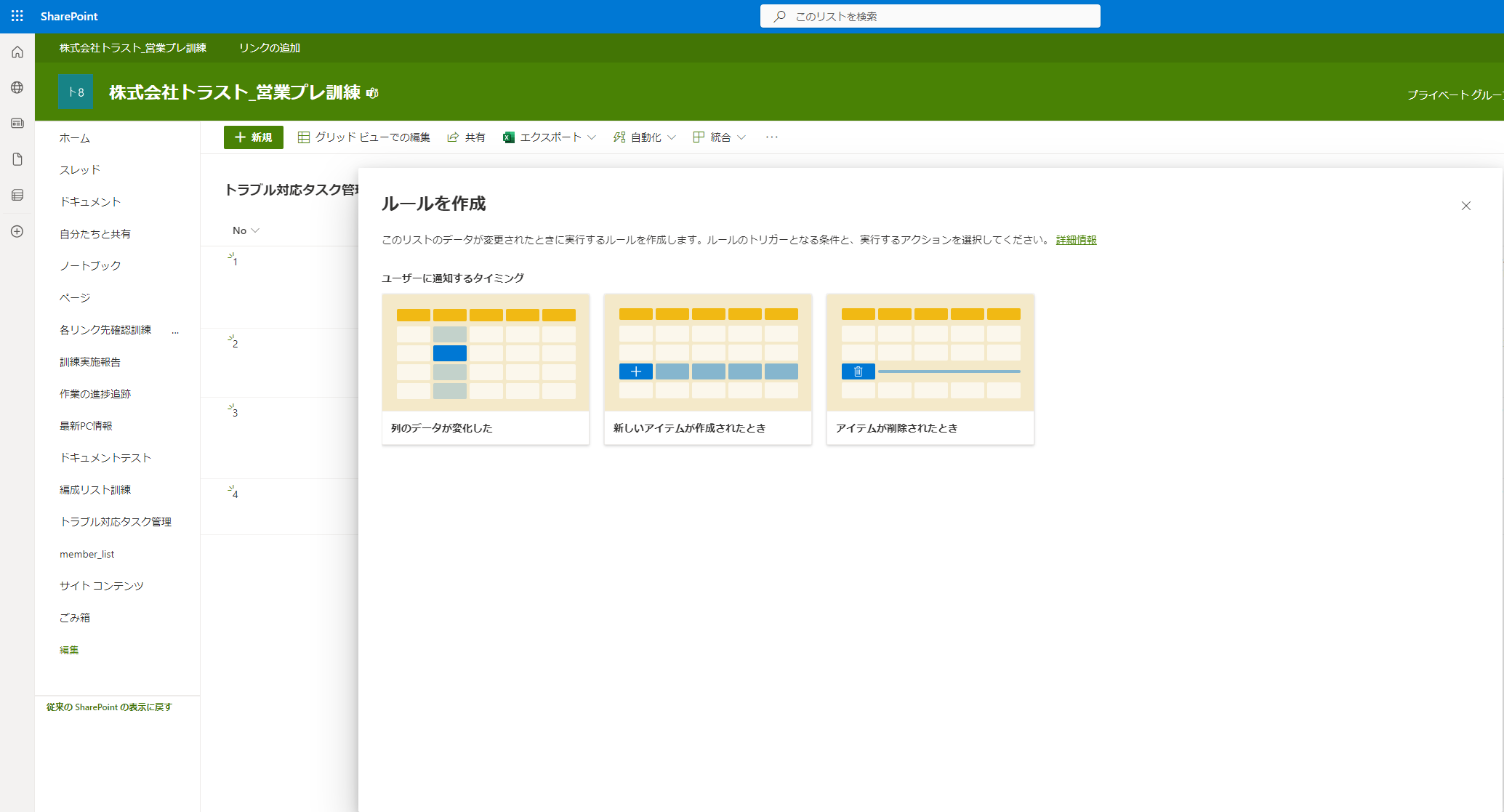
Task: Open My Files document icon
Action: 17,159
